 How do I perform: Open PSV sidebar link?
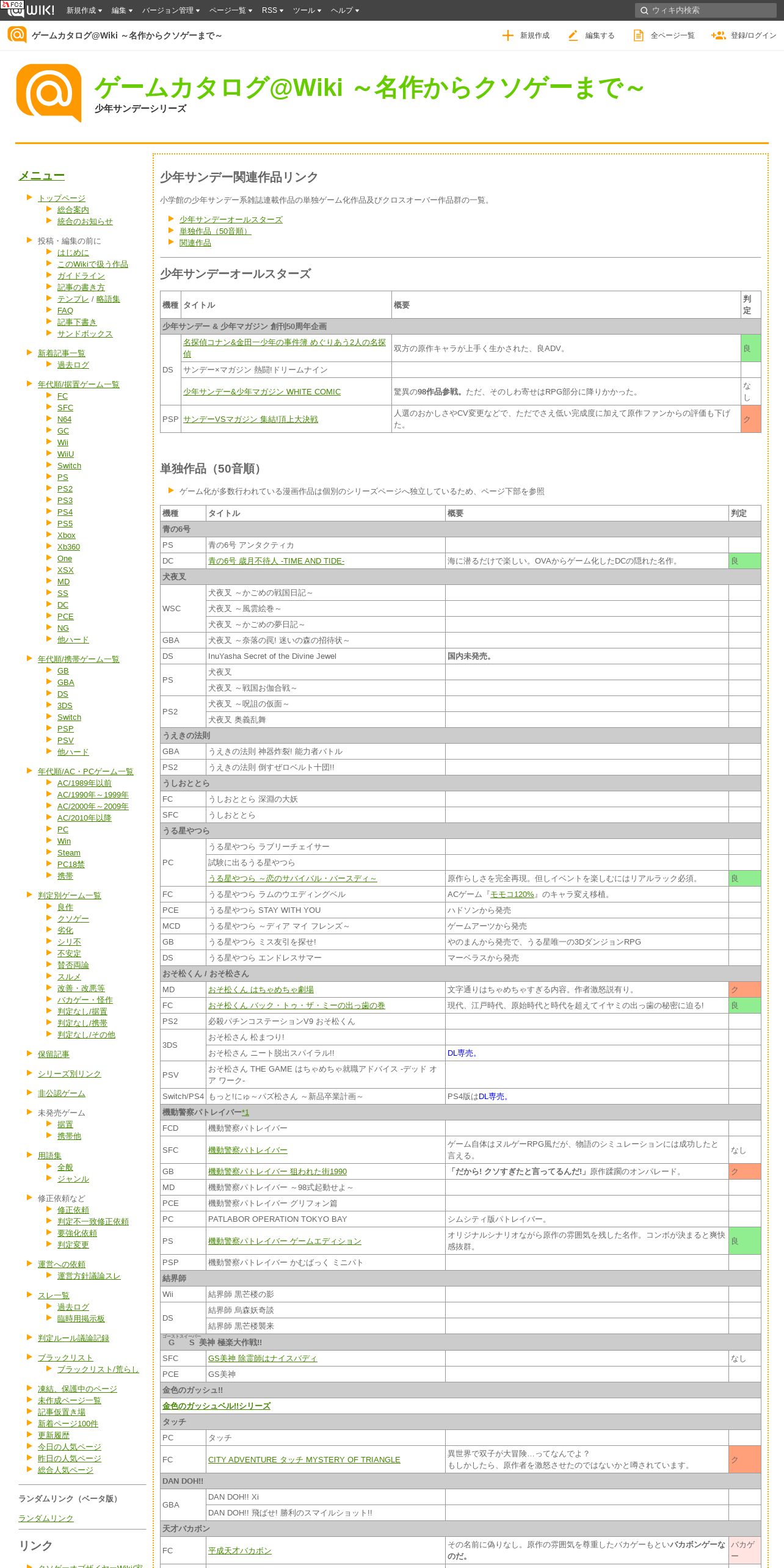pyautogui.click(x=65, y=741)
